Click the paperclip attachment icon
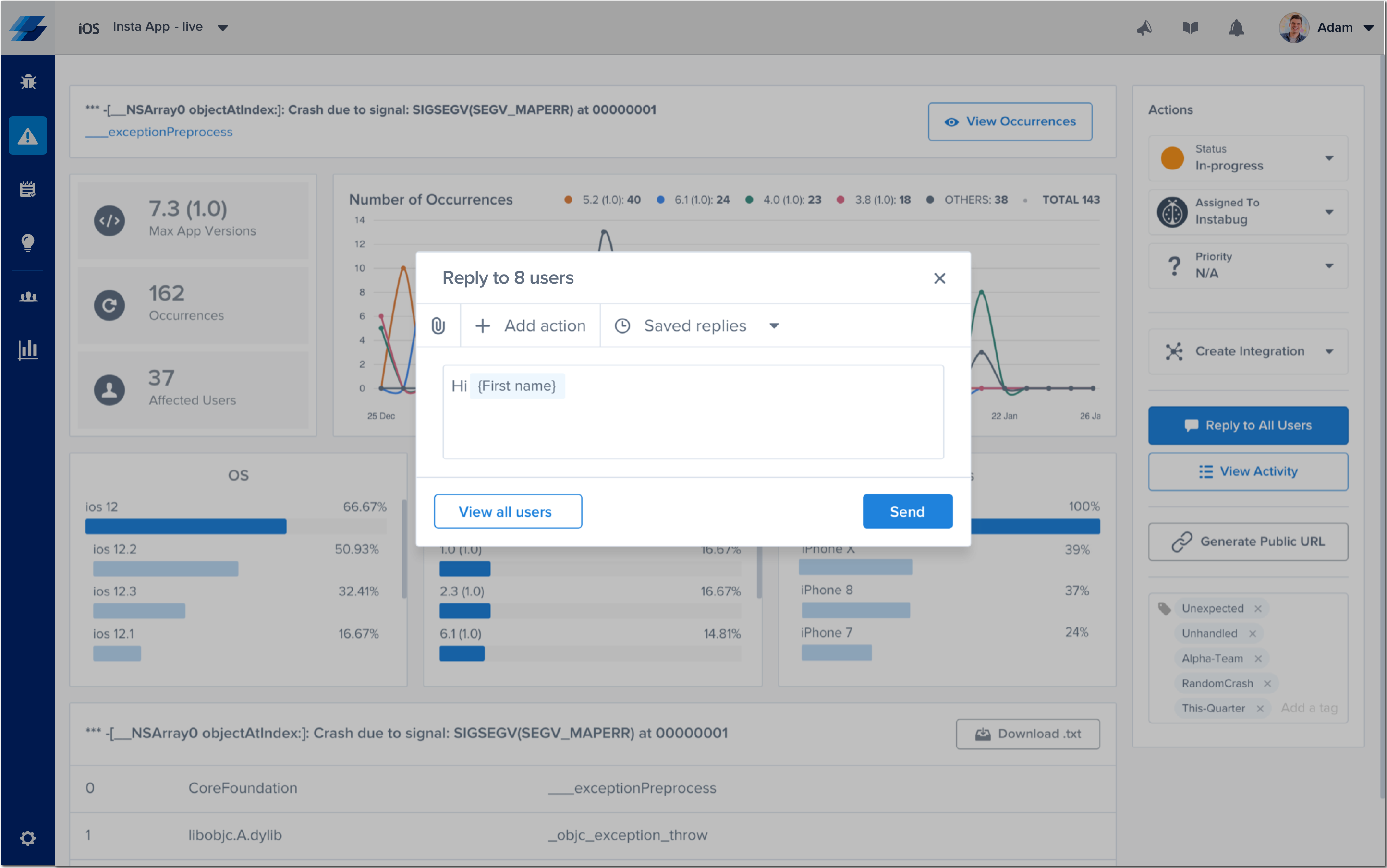 point(438,325)
